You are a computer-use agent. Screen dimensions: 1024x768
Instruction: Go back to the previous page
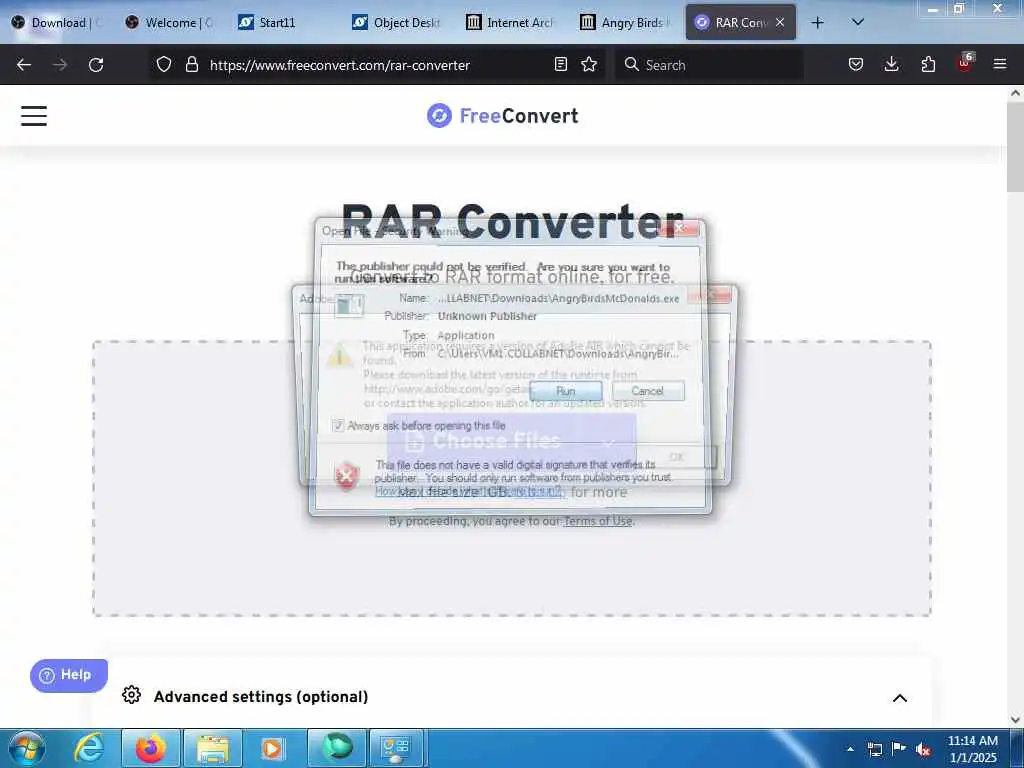tap(24, 65)
